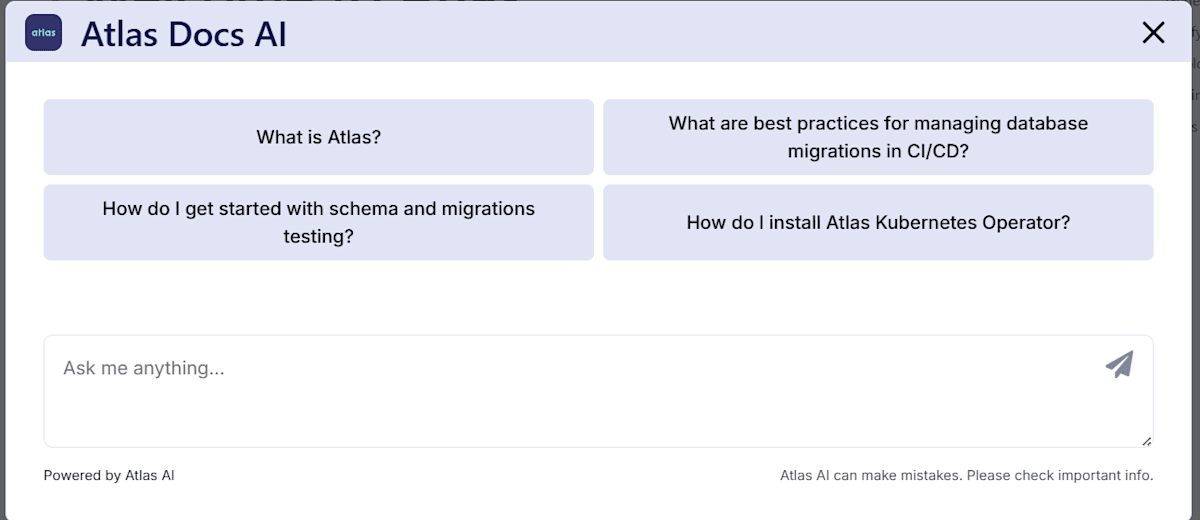Click the Atlas logo icon

pyautogui.click(x=43, y=32)
